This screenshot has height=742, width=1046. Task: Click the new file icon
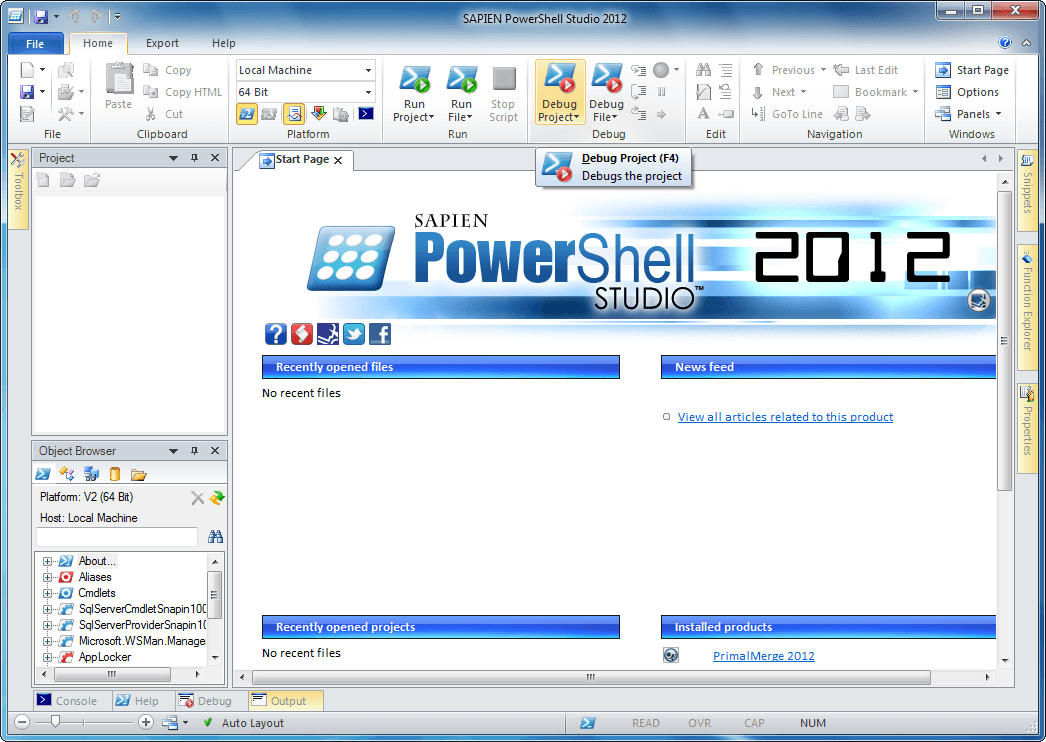27,69
